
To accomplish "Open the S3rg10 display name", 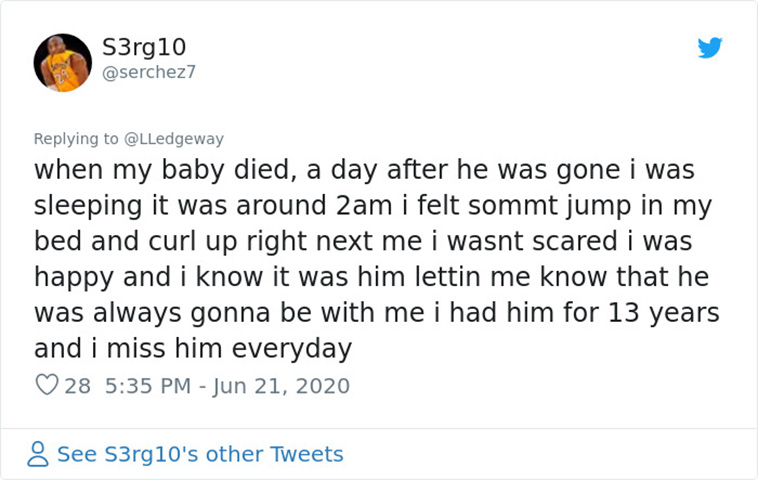I will coord(144,47).
